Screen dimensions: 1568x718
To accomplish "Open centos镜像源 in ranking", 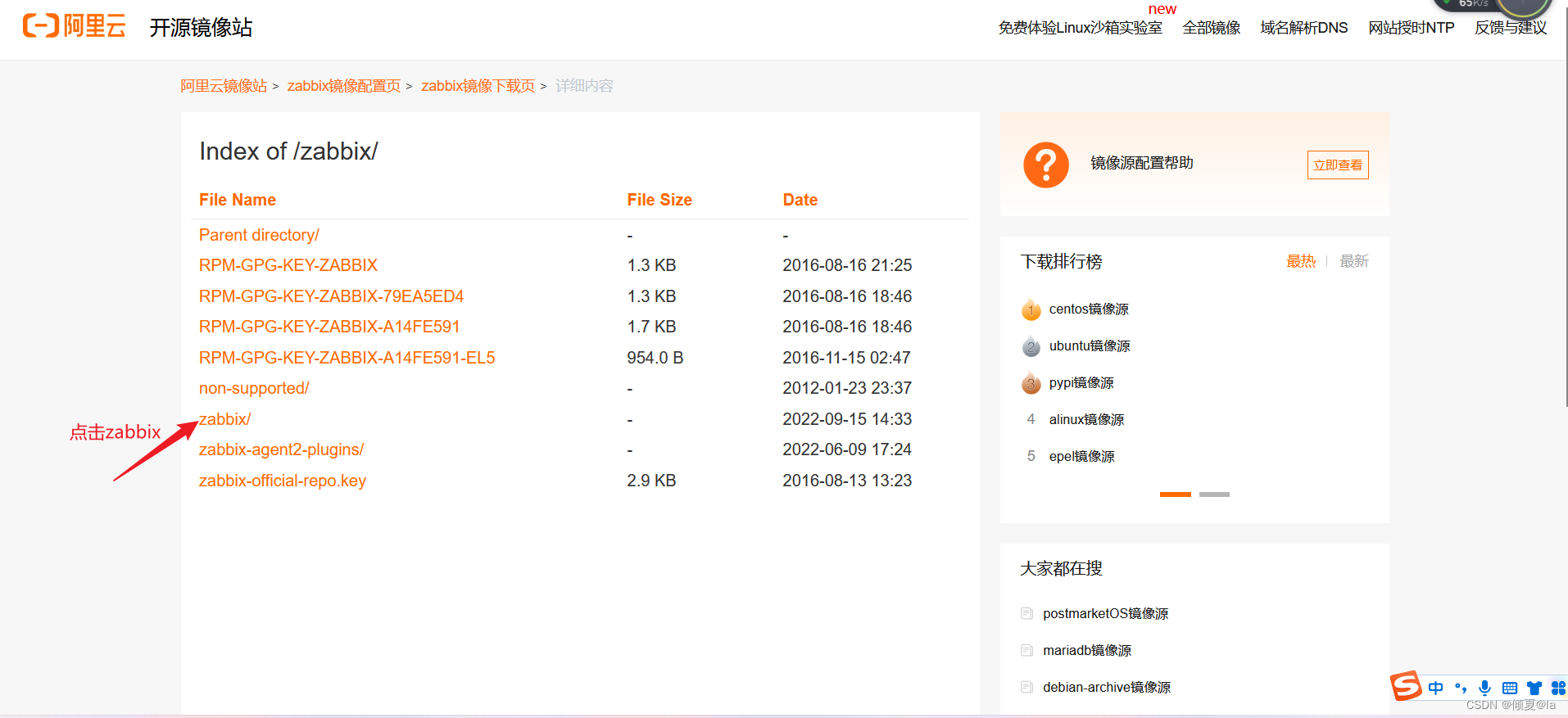I will 1089,309.
